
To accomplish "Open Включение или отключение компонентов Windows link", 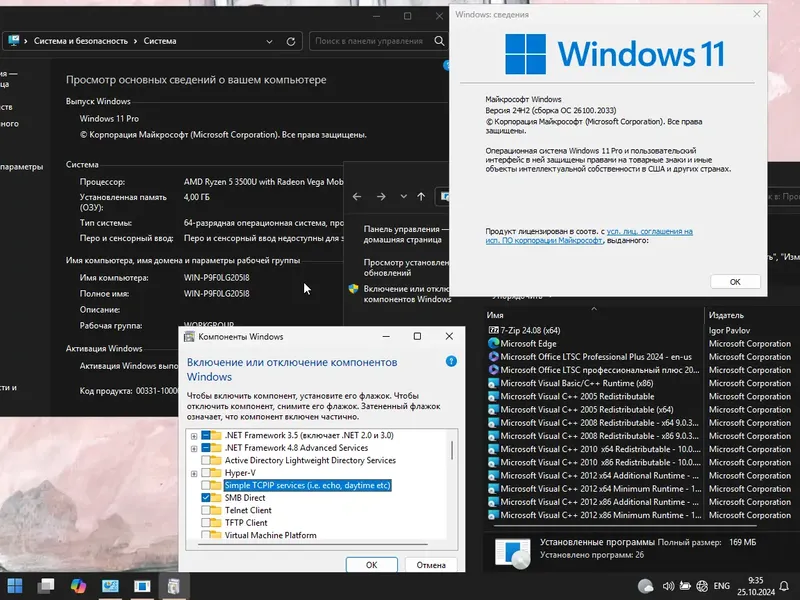I will 407,294.
